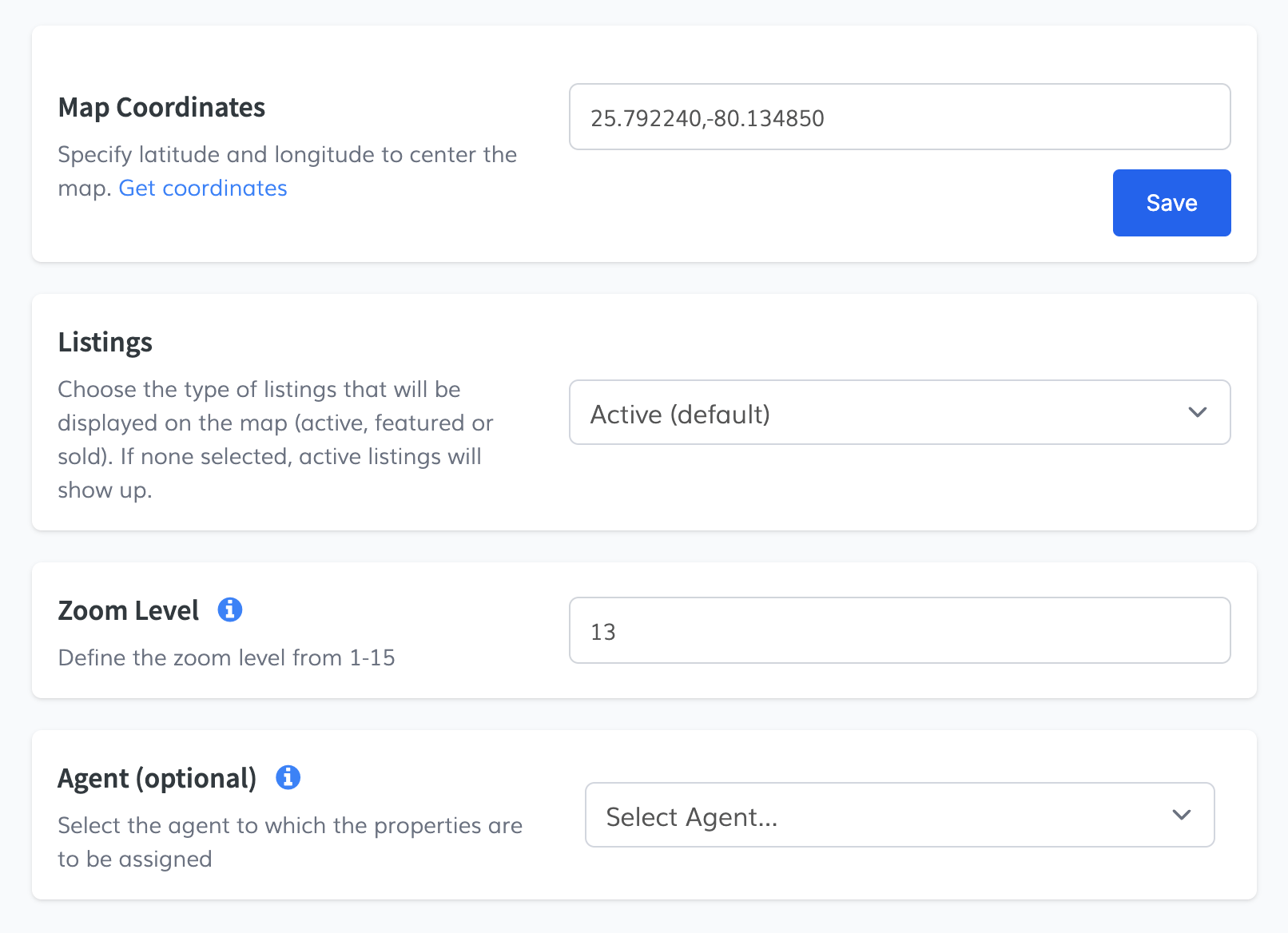Click the 'Specify latitude and longitude' description

click(287, 155)
